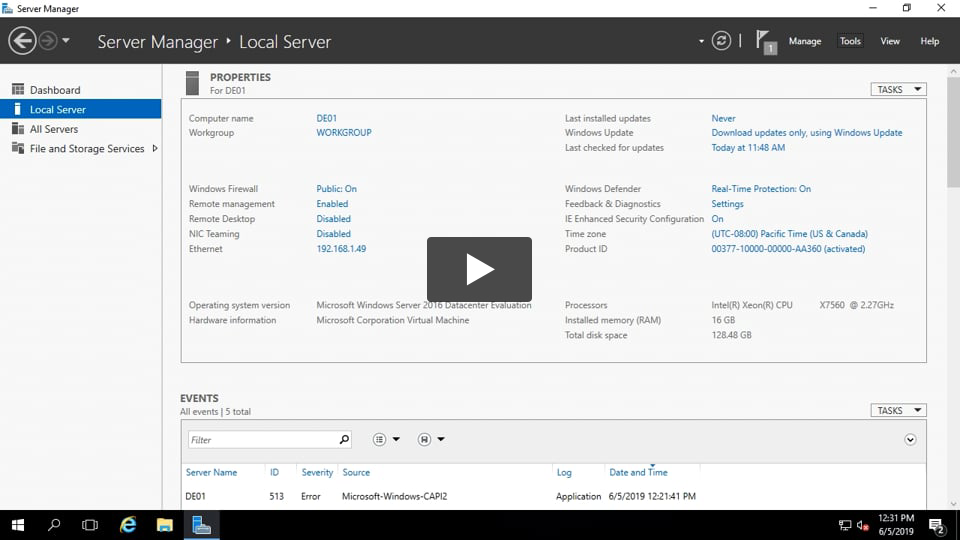Open Internet Explorer from taskbar
This screenshot has height=540, width=960.
pyautogui.click(x=128, y=525)
